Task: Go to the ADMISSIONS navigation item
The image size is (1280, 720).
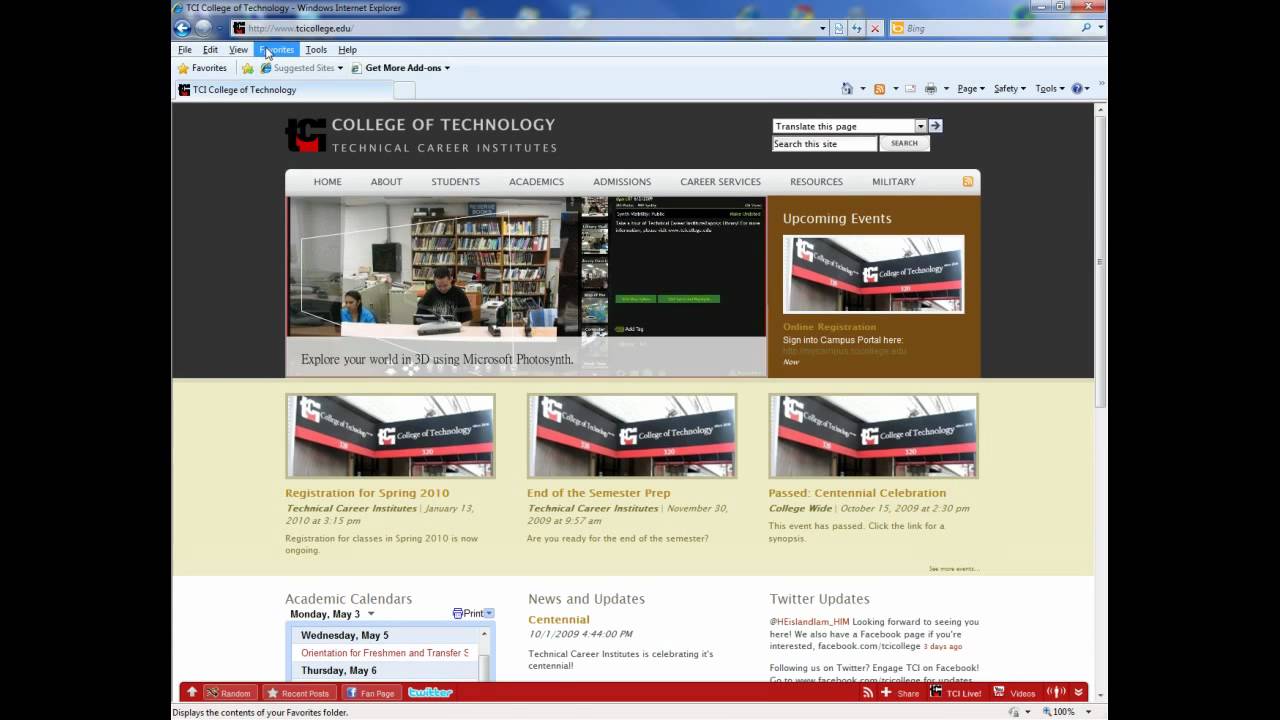Action: (x=622, y=182)
